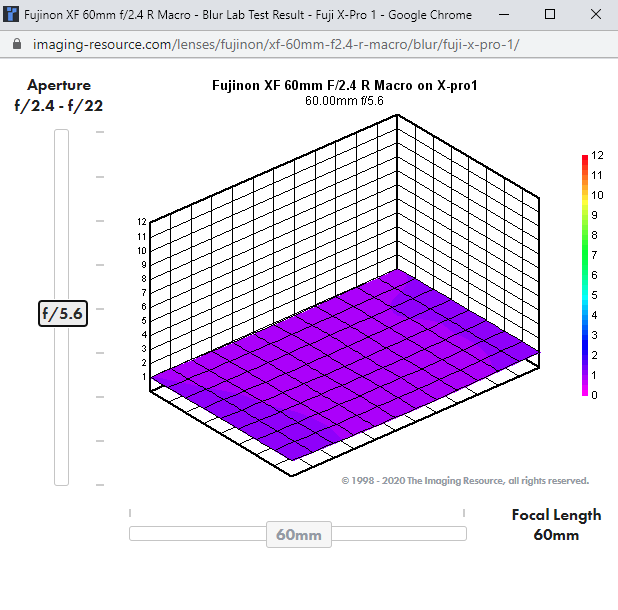
Task: Click the '12' label on color legend
Action: (597, 155)
